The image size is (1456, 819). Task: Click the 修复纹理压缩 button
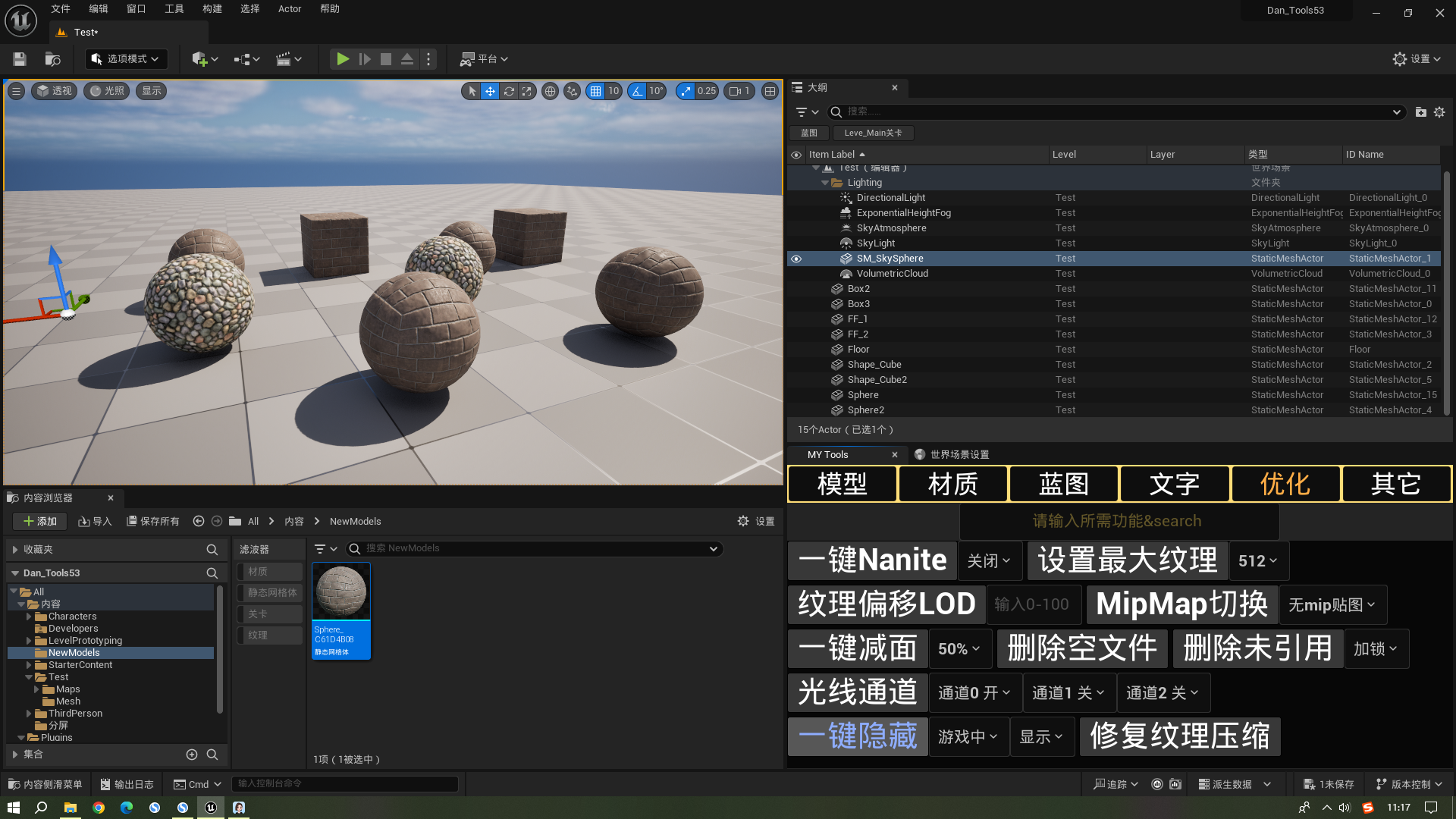pyautogui.click(x=1181, y=736)
